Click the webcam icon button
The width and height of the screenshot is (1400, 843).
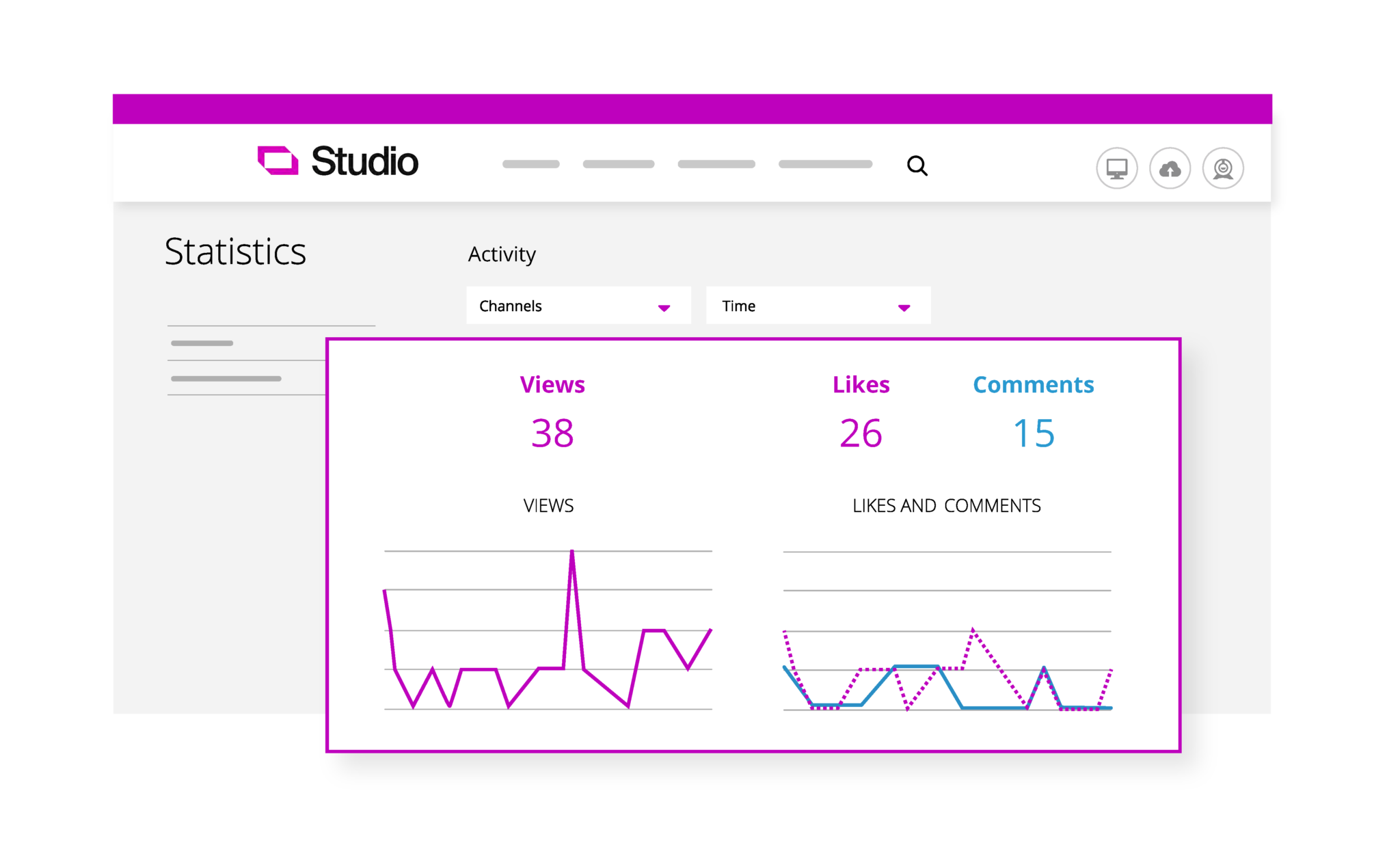1223,168
